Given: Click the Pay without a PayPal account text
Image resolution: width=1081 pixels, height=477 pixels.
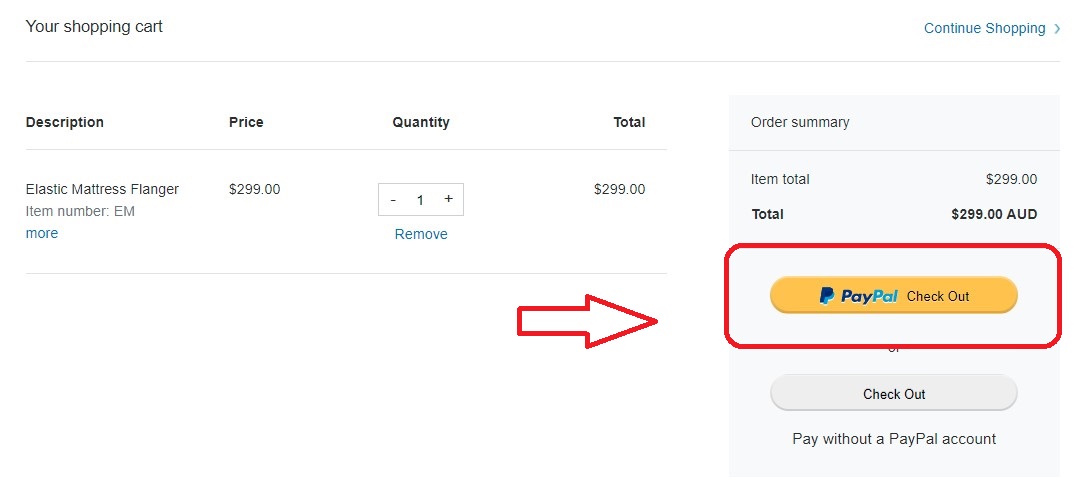Looking at the screenshot, I should [x=893, y=438].
